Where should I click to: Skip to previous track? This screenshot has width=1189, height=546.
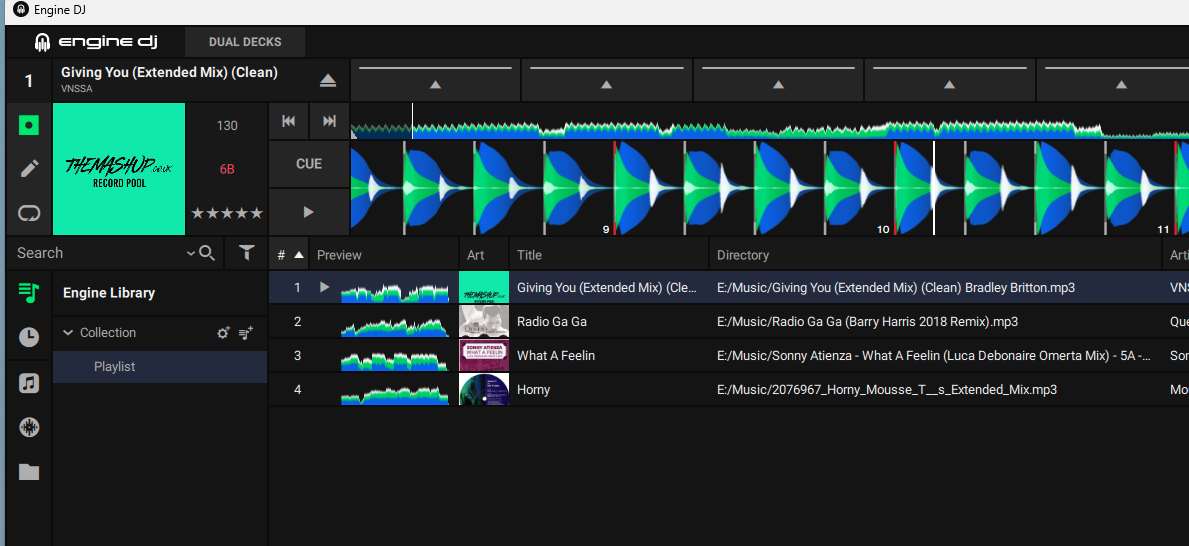(288, 121)
